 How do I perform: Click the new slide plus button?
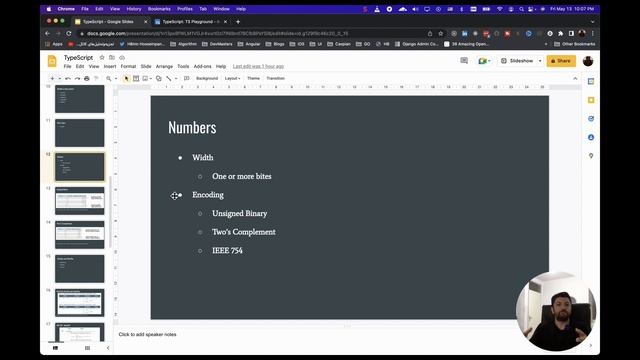pyautogui.click(x=52, y=78)
